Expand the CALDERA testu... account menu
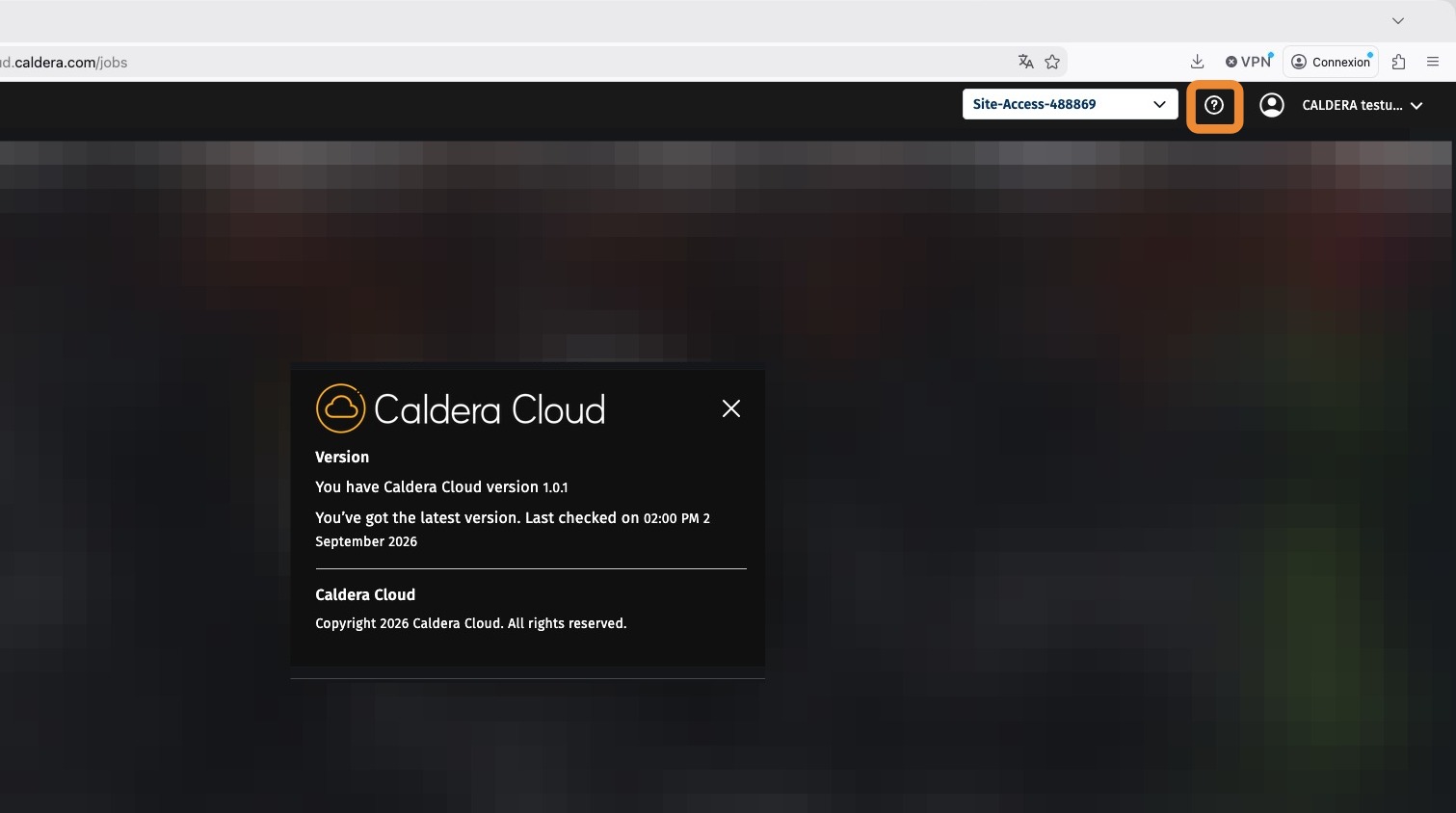Viewport: 1456px width, 813px height. (x=1363, y=105)
